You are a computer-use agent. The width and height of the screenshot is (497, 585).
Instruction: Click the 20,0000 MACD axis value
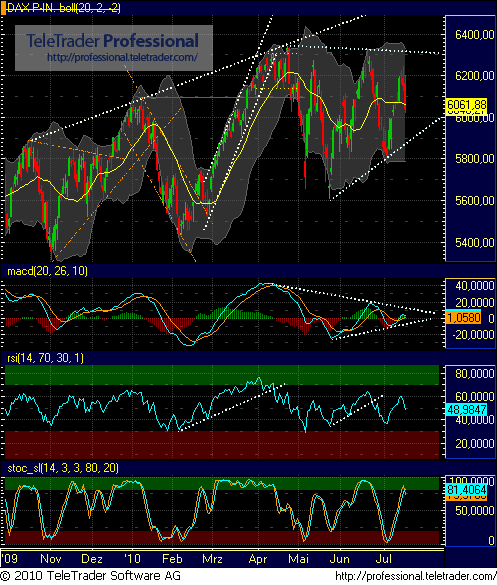(x=475, y=302)
